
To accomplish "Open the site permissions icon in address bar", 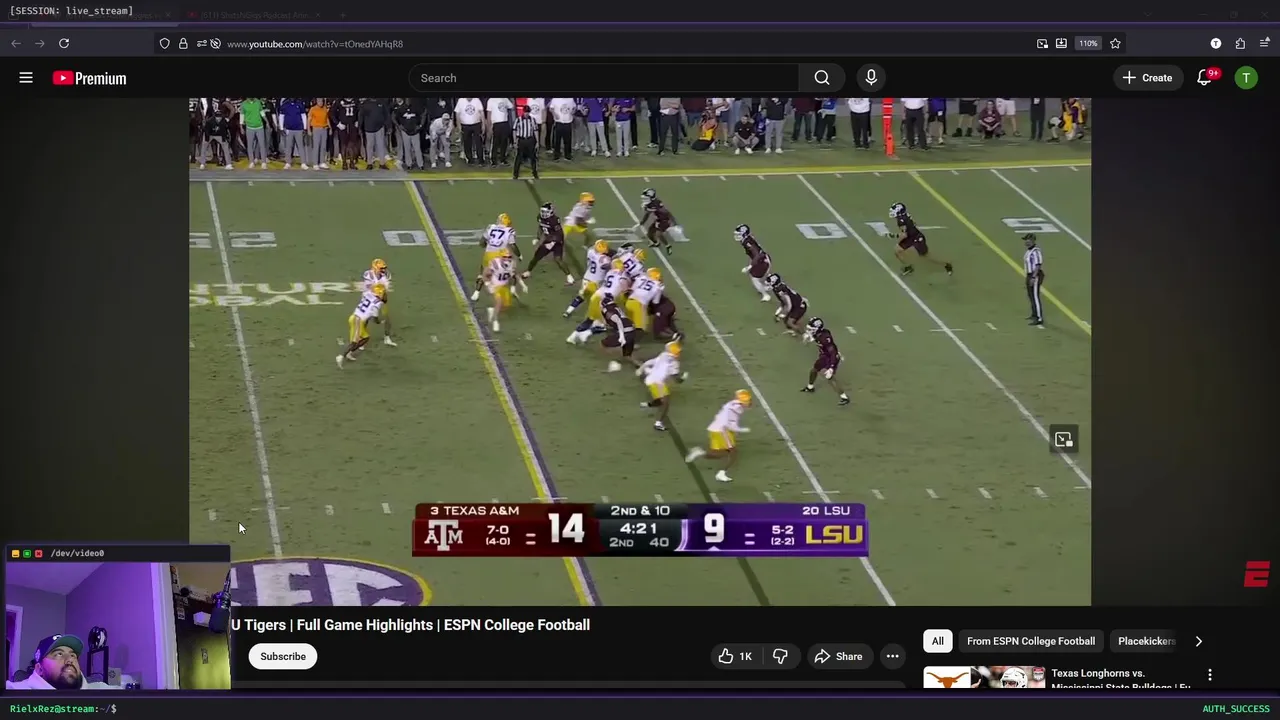I will pos(201,44).
